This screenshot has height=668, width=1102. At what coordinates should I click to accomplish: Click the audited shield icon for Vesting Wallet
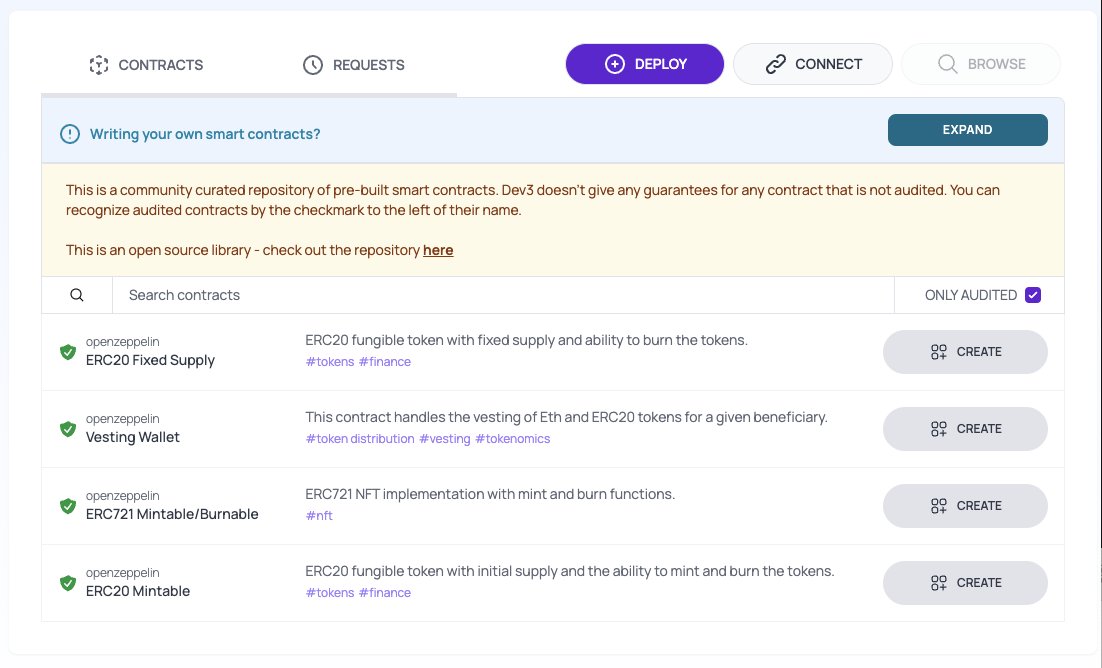tap(67, 429)
